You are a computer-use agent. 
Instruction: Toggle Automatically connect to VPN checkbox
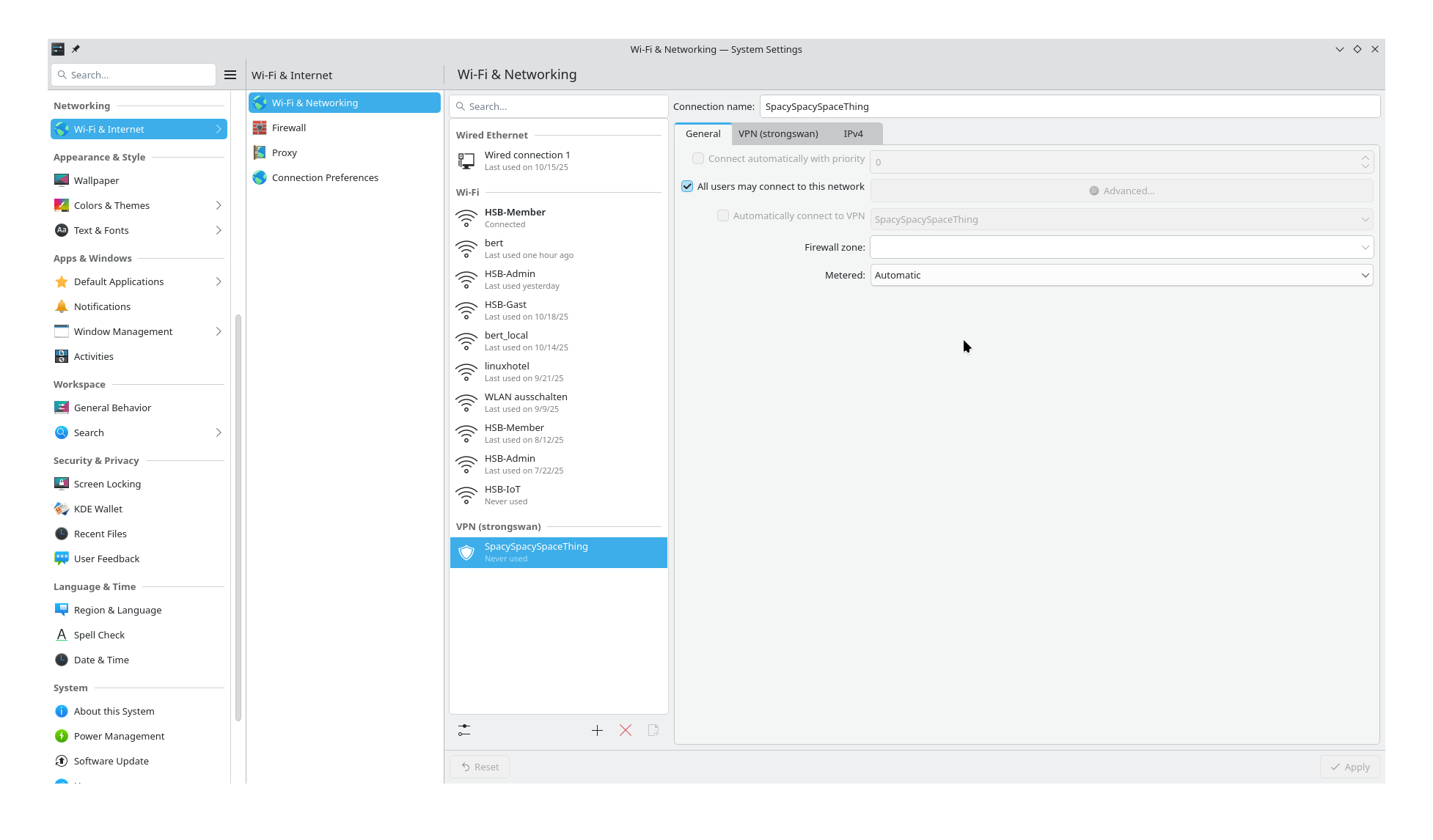point(723,215)
